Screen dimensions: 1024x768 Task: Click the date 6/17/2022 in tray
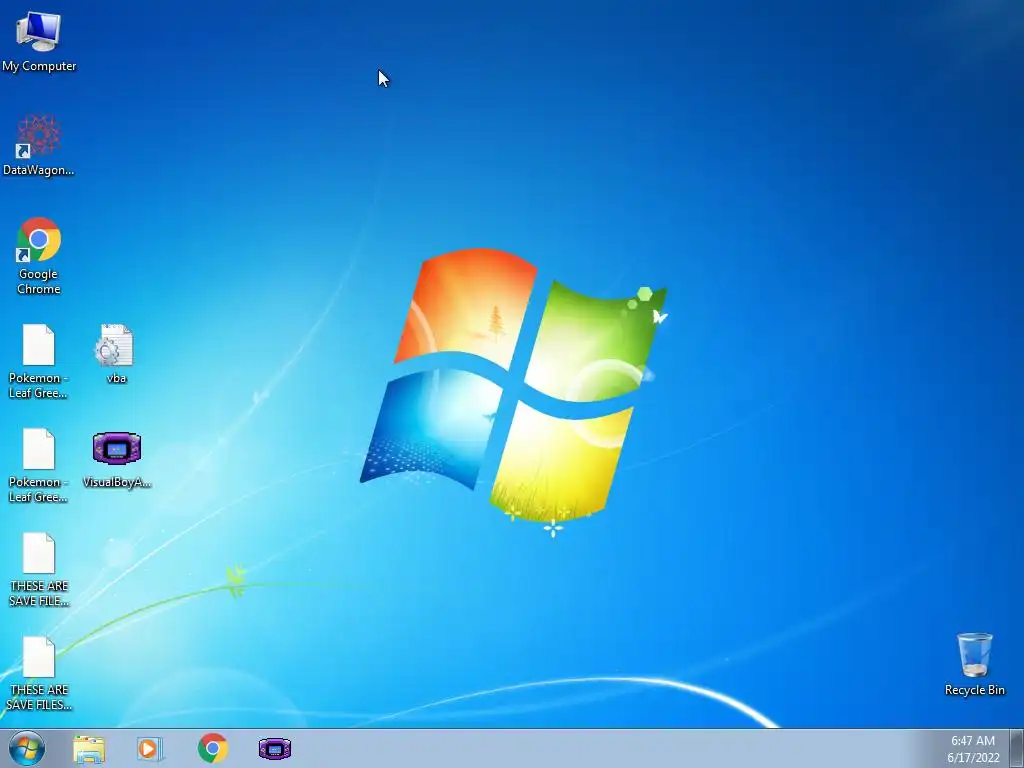pyautogui.click(x=973, y=758)
